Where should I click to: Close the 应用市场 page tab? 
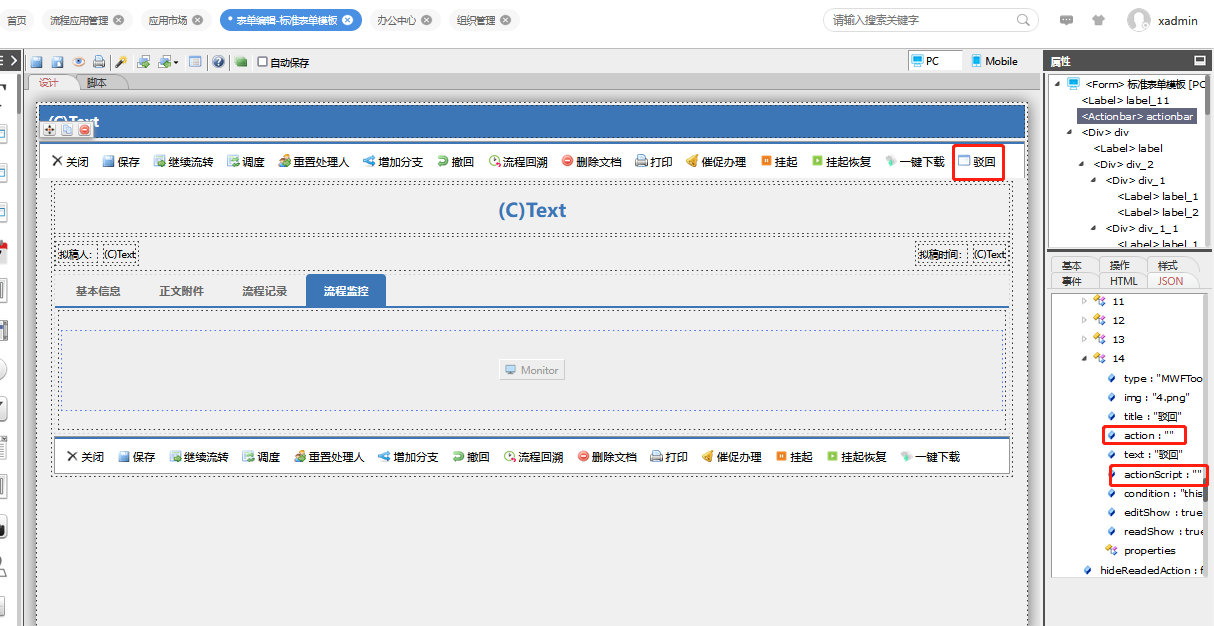click(x=198, y=20)
